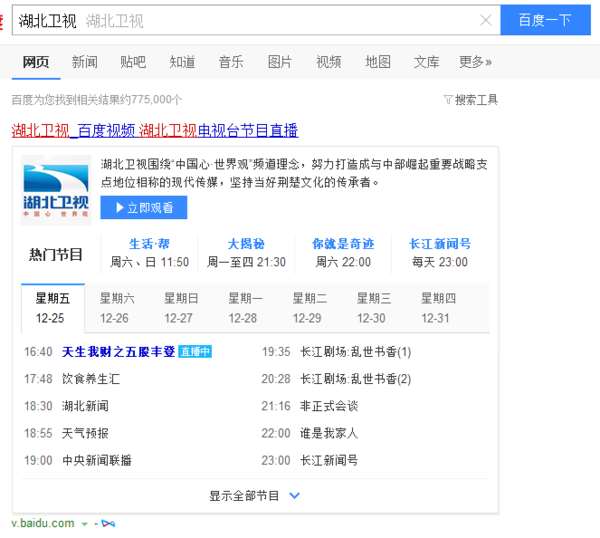
Task: Open the 大揭秘 program link
Action: [246, 244]
